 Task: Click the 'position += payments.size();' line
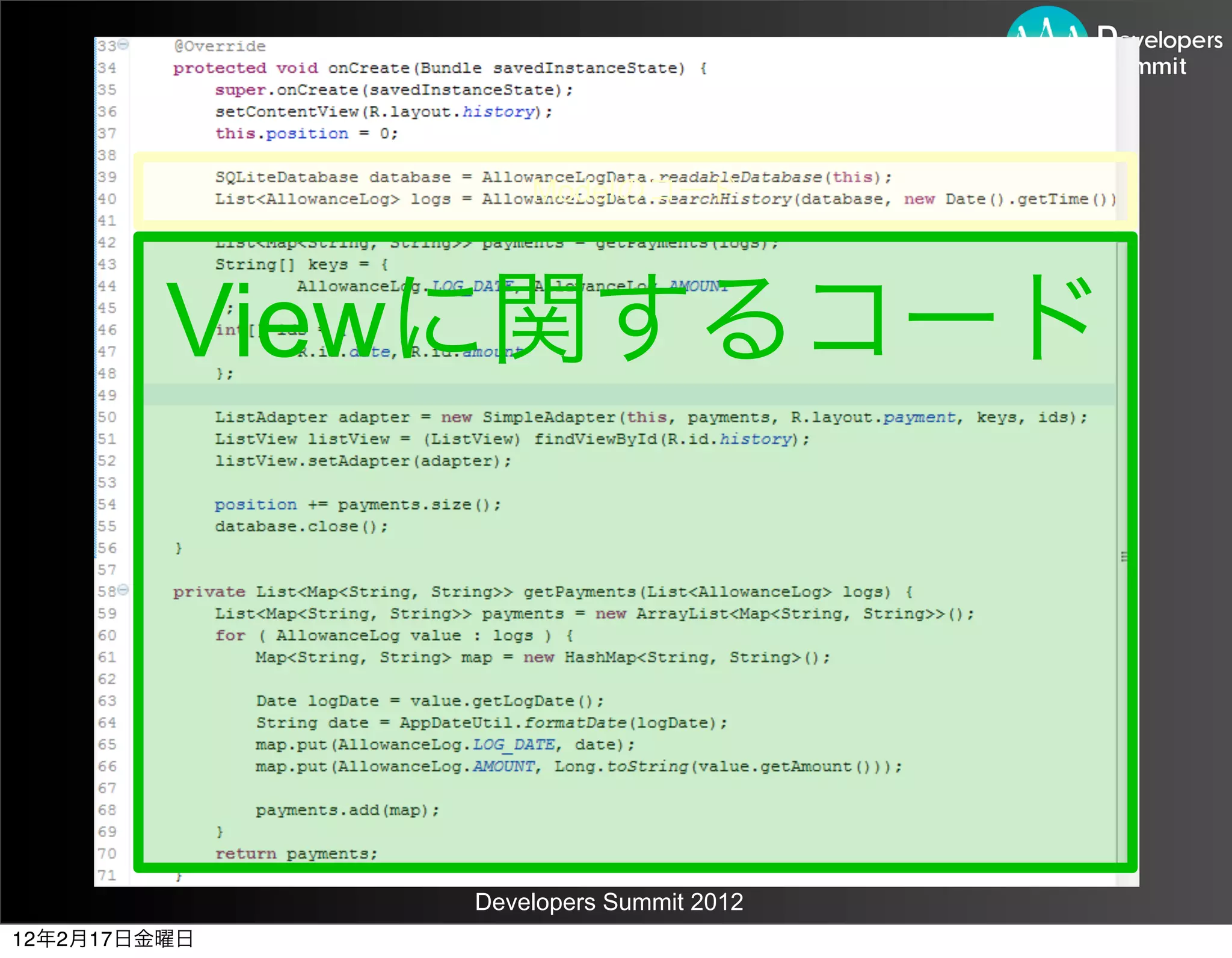point(358,505)
